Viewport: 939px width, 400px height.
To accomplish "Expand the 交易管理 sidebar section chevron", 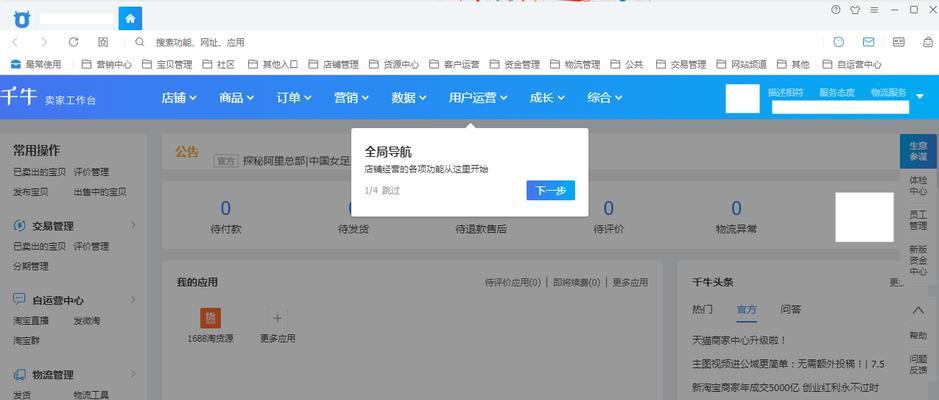I will (x=133, y=225).
